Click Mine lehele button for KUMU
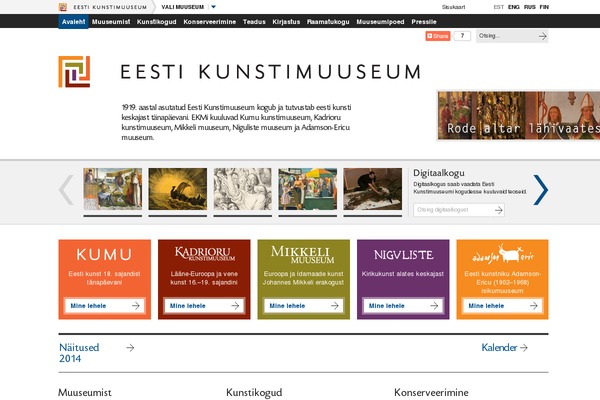The width and height of the screenshot is (600, 400). [104, 305]
